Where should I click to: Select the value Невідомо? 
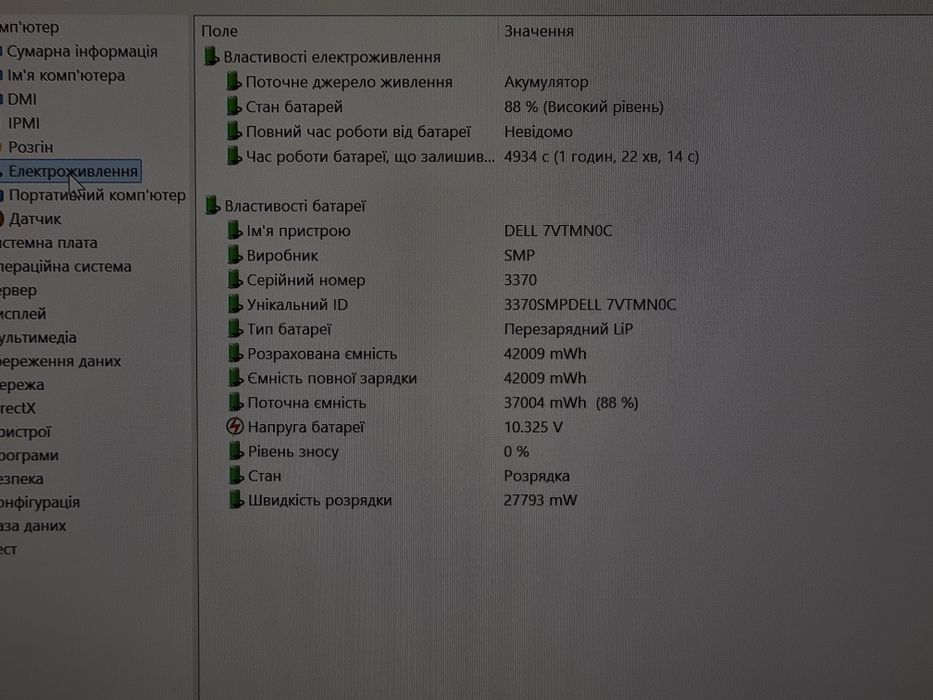538,132
